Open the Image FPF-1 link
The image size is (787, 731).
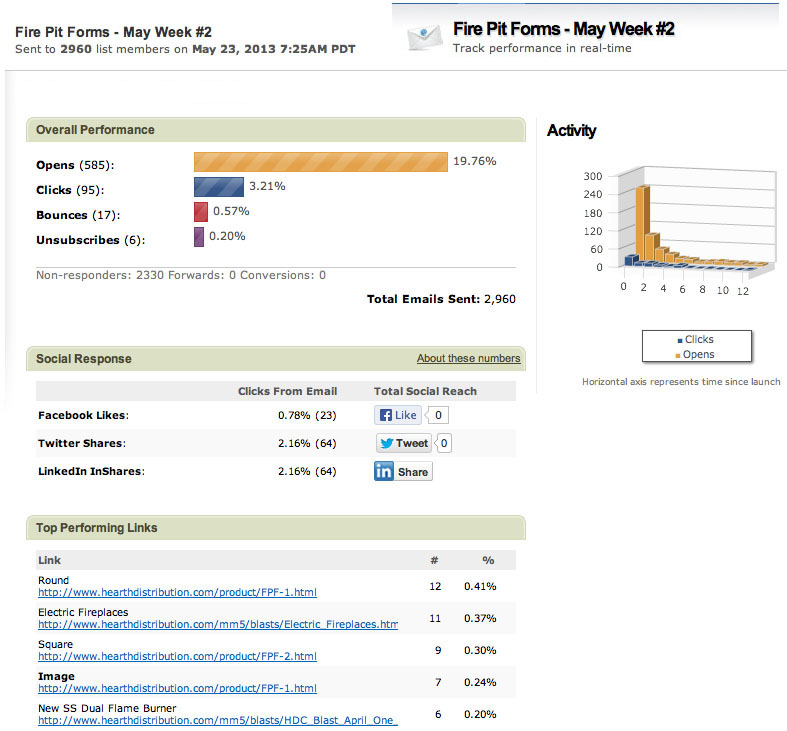pyautogui.click(x=177, y=689)
